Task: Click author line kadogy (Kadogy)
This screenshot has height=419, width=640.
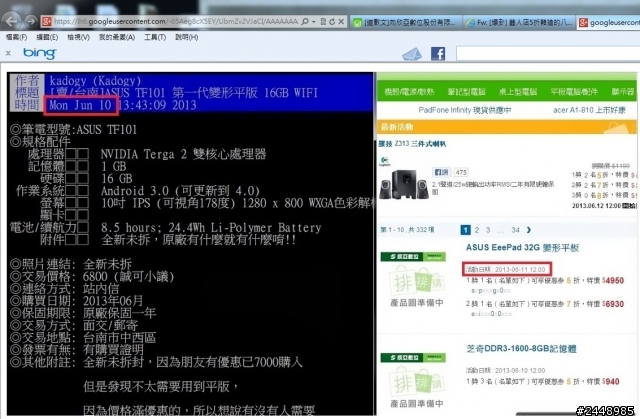Action: point(95,80)
